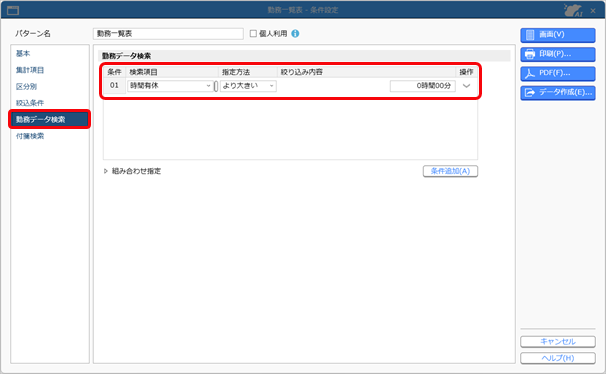Click condition number 01 cell
This screenshot has width=606, height=374.
(x=114, y=85)
